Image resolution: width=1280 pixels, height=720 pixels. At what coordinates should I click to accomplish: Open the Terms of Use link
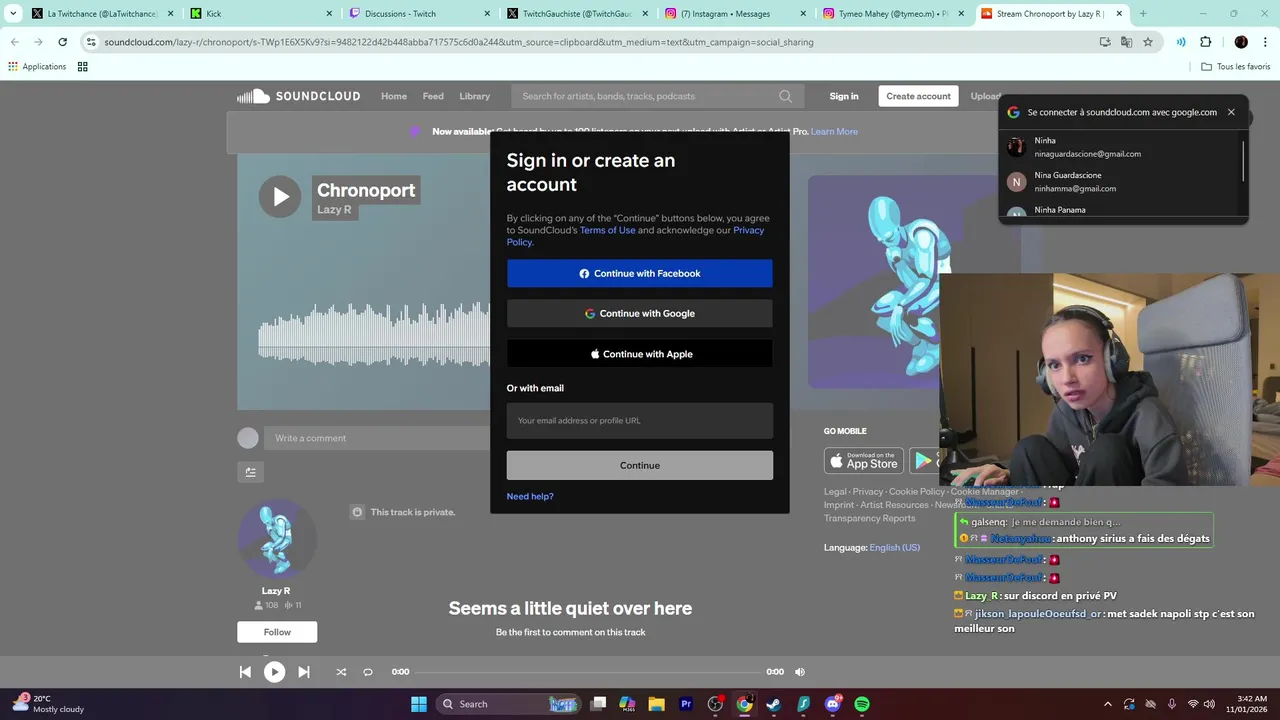(x=607, y=230)
